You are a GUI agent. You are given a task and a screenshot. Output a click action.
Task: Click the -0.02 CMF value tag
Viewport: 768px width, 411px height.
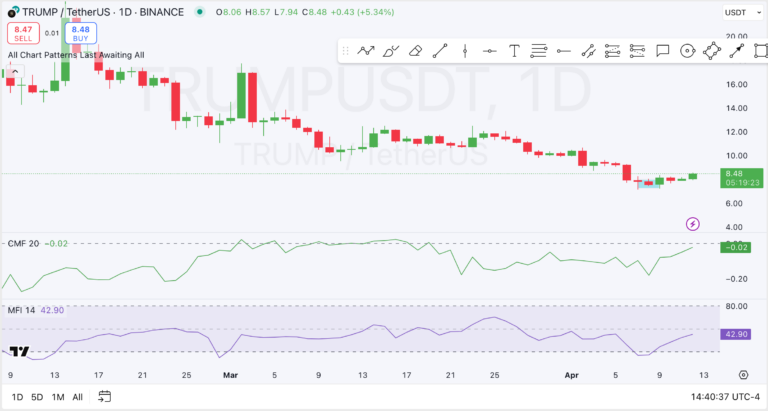(736, 247)
